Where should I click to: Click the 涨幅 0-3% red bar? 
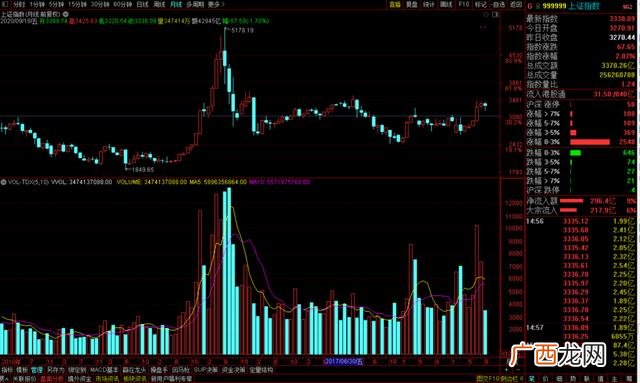[590, 142]
